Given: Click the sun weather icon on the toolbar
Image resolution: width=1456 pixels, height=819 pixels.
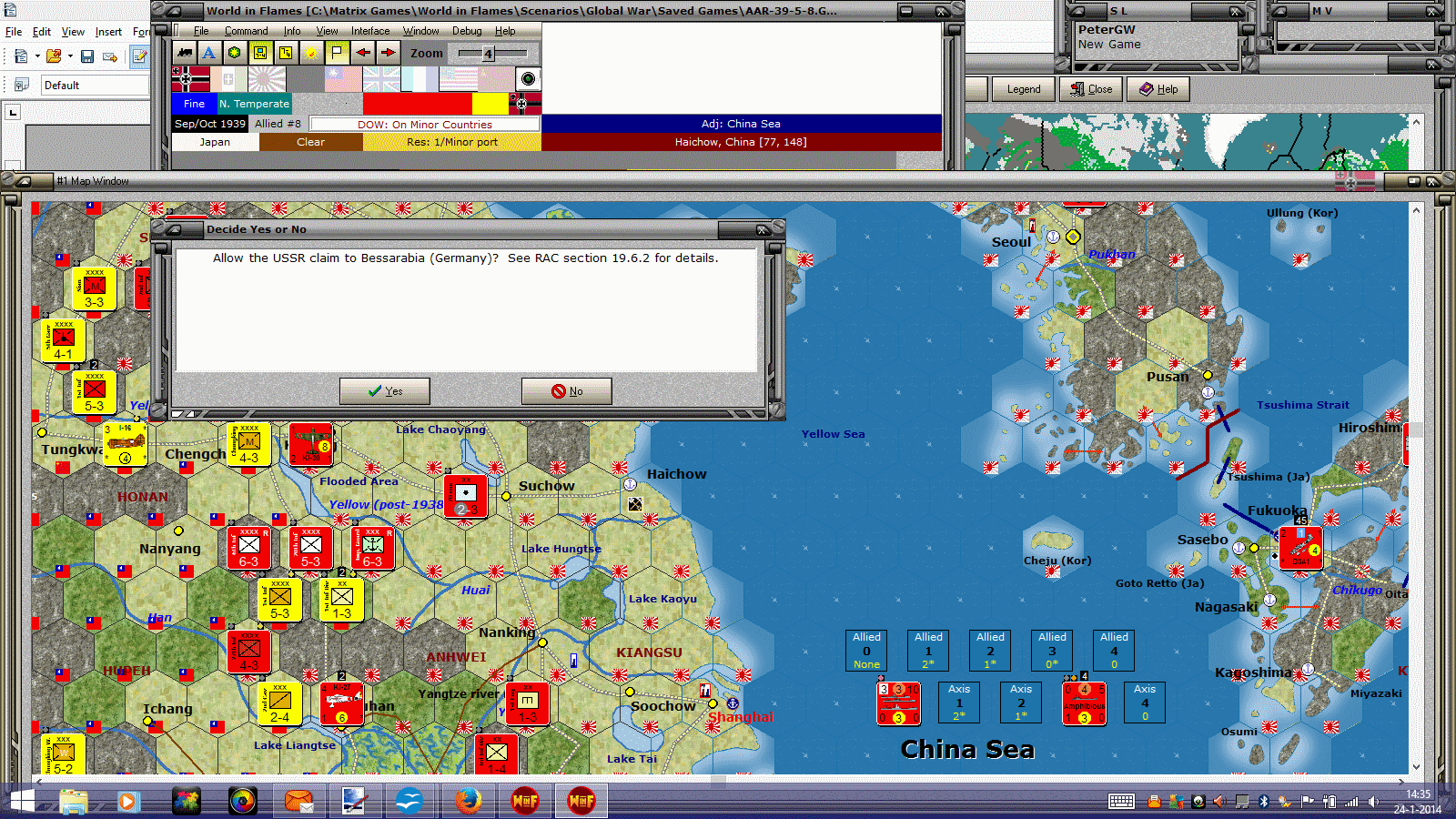Looking at the screenshot, I should (311, 53).
